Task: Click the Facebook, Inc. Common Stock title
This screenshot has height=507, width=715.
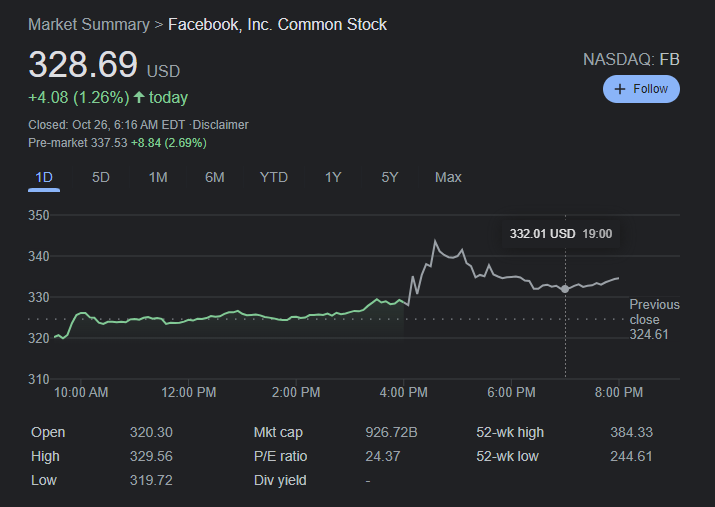Action: tap(277, 24)
